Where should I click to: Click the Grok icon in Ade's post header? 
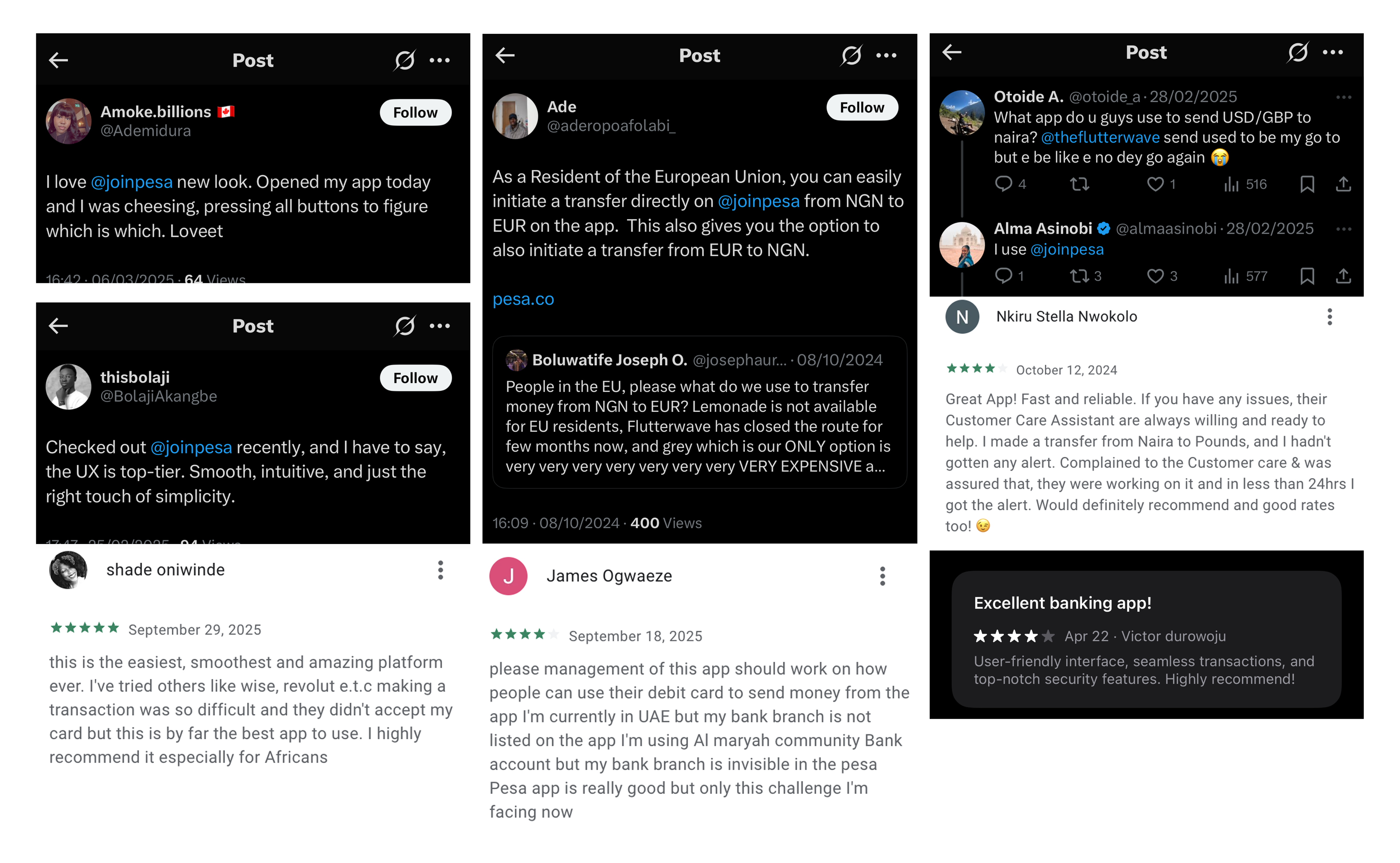[x=851, y=55]
